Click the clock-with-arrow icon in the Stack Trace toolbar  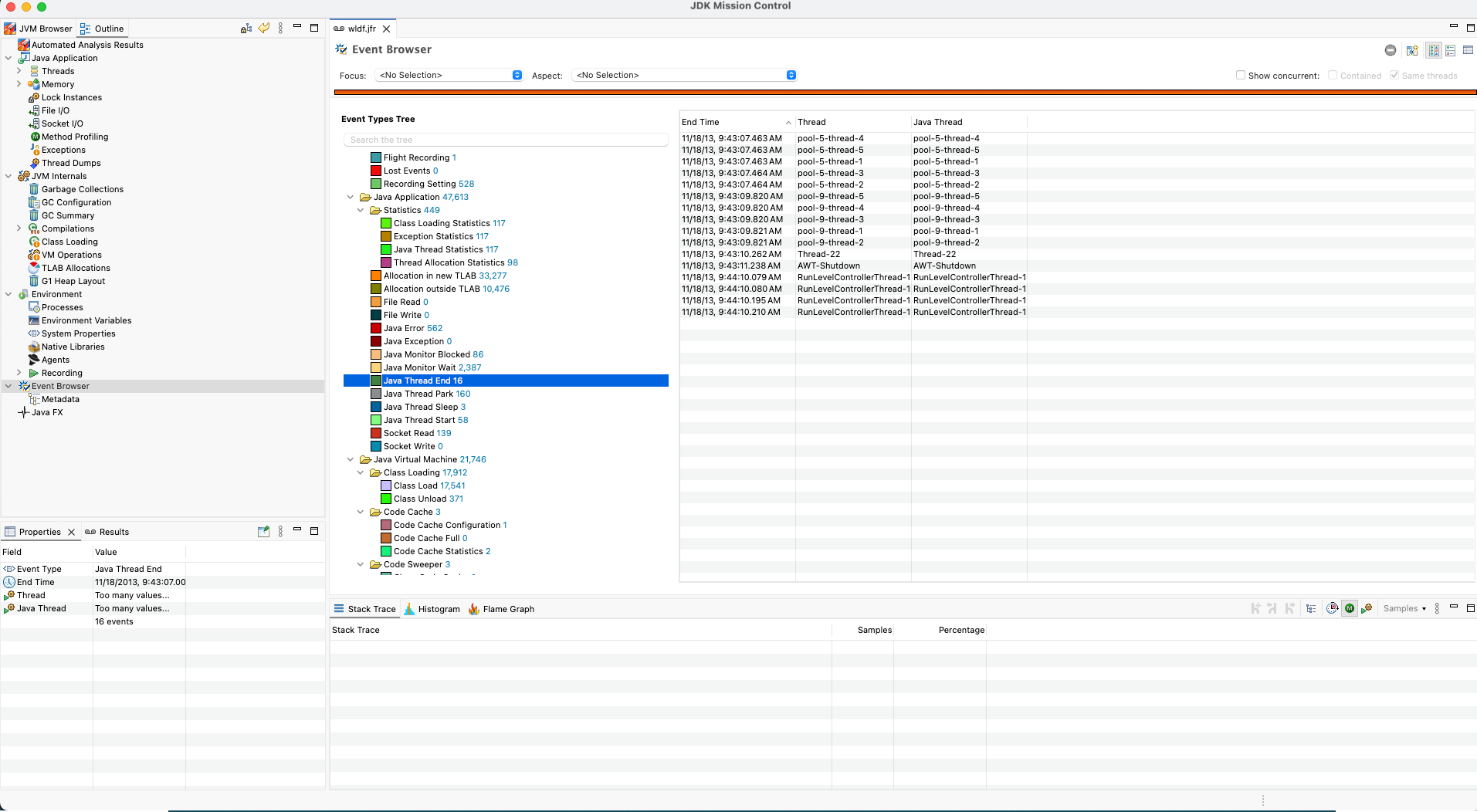1332,609
